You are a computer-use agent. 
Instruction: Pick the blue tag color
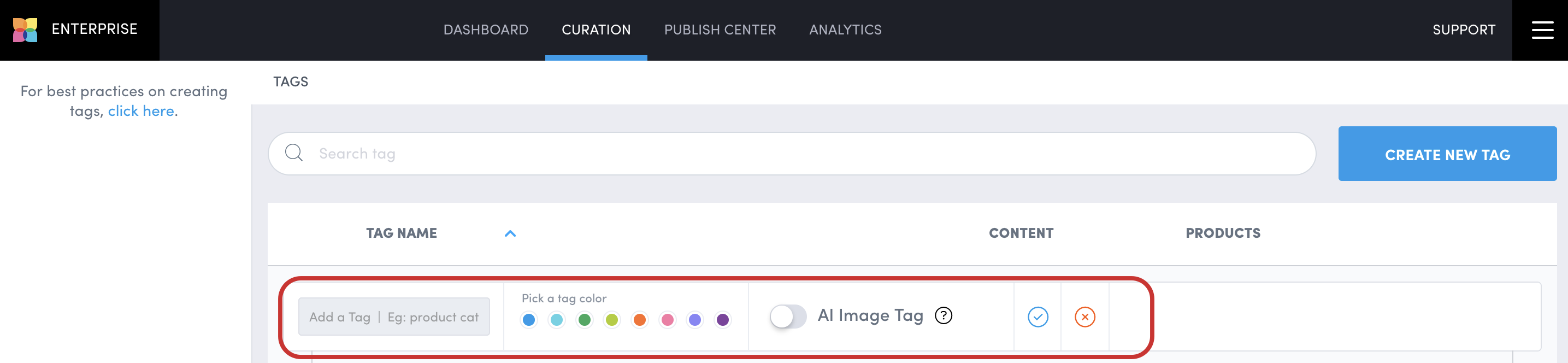[x=529, y=320]
